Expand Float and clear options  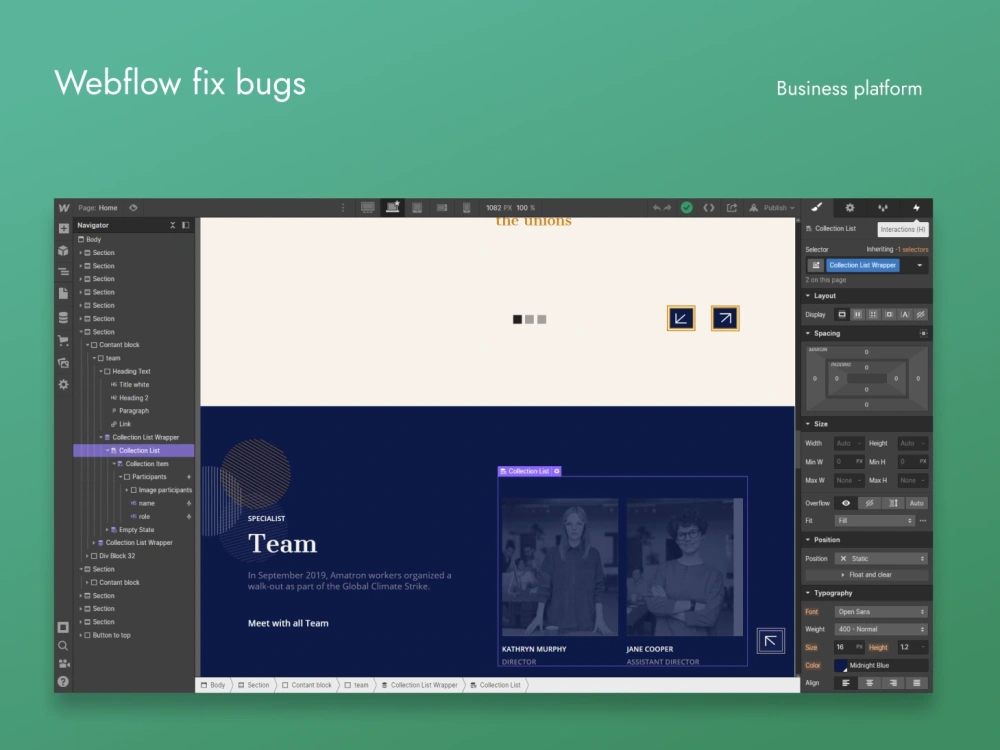[867, 575]
